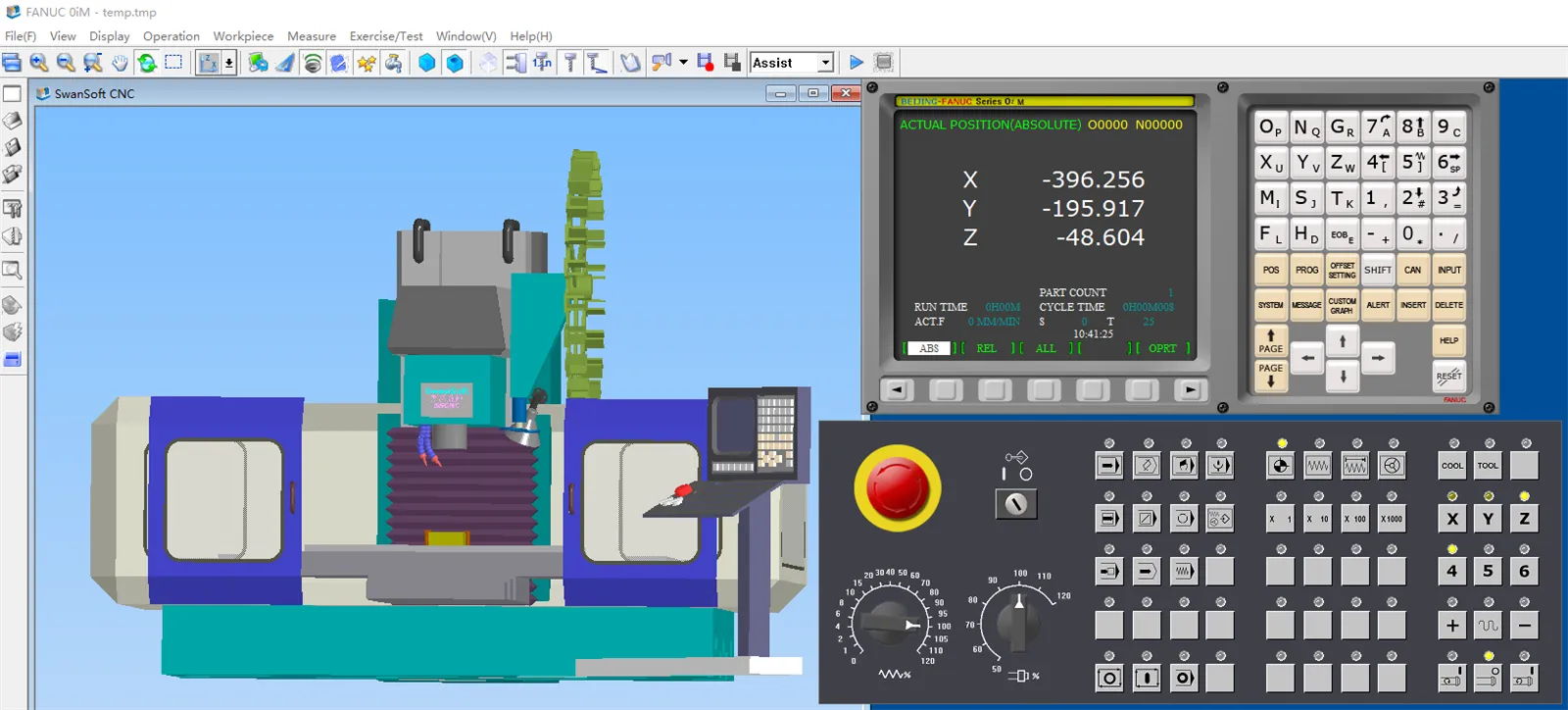Image resolution: width=1568 pixels, height=710 pixels.
Task: Click the REL soft key label on screen
Action: [x=986, y=348]
